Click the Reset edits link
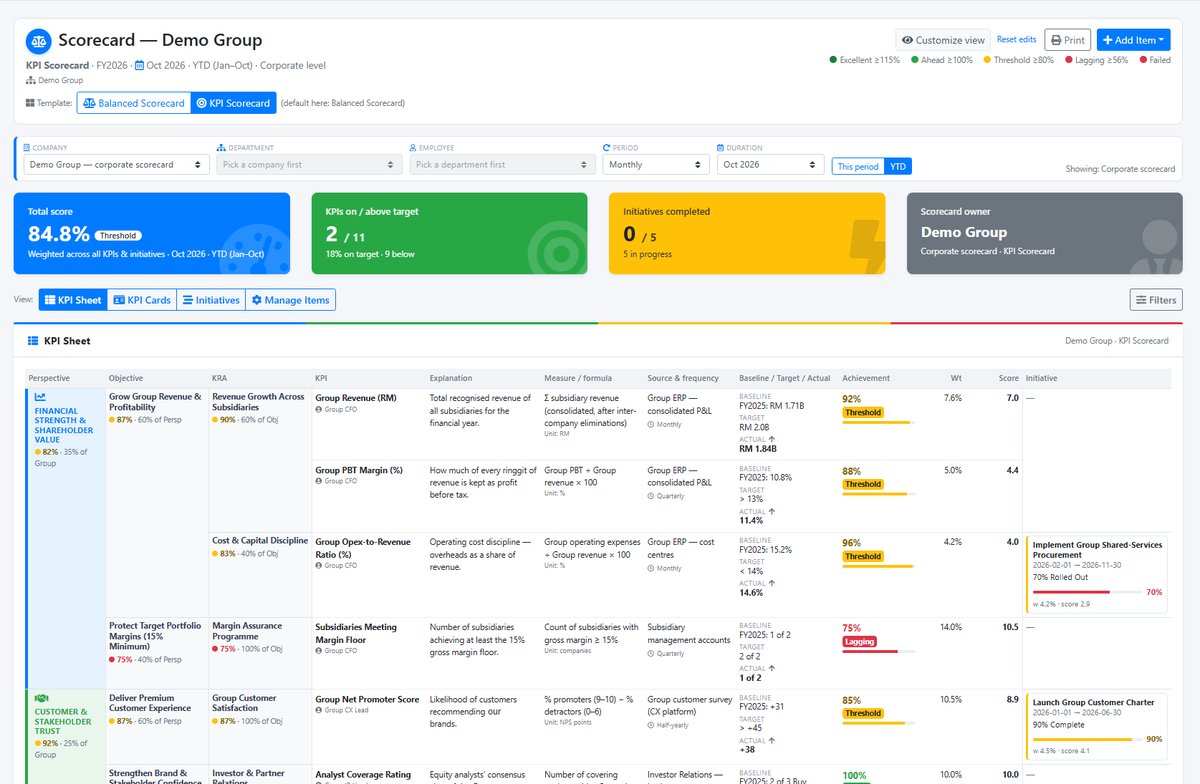This screenshot has height=784, width=1200. pos(1016,39)
